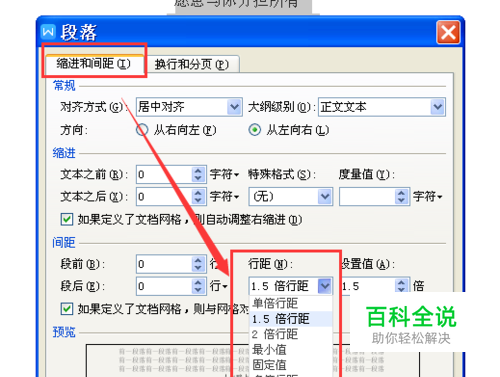The image size is (500, 377).
Task: Switch to 换行和分页 tab
Action: pyautogui.click(x=192, y=64)
